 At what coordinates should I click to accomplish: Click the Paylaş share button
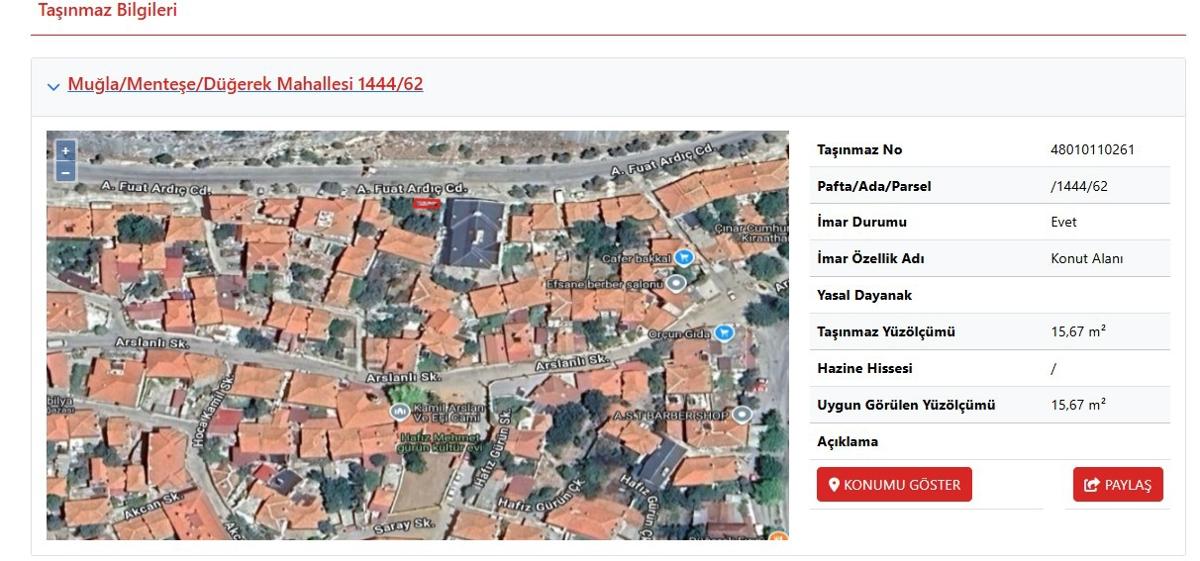tap(1117, 485)
